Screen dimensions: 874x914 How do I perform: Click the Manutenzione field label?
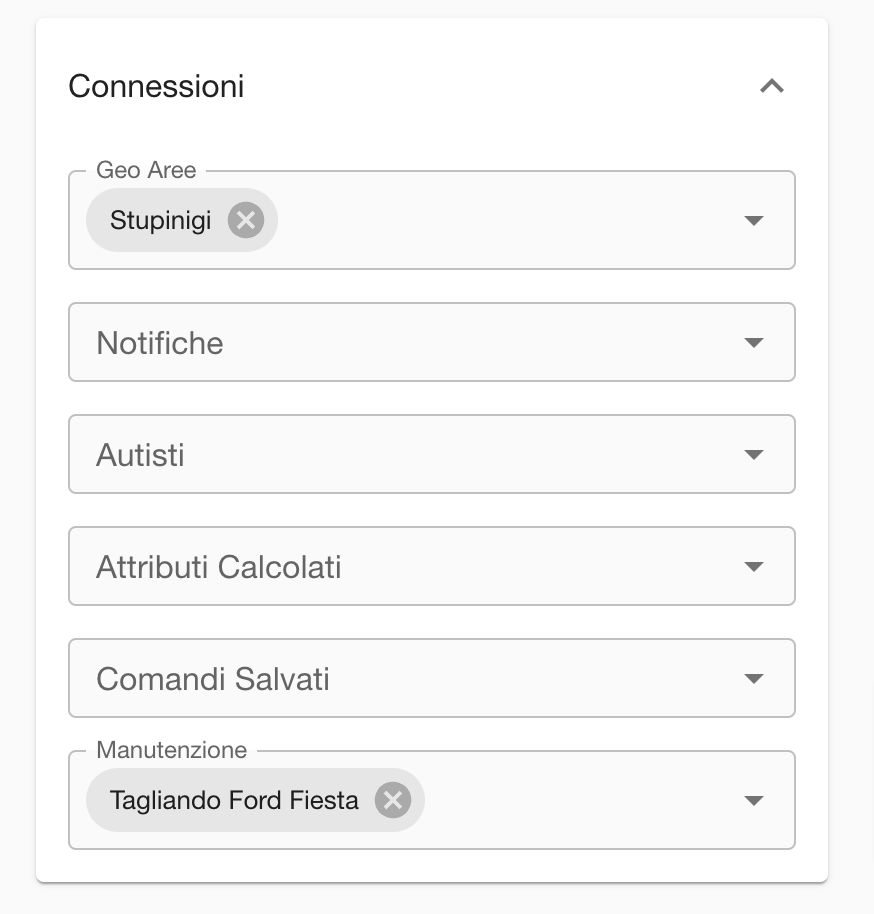(x=171, y=750)
